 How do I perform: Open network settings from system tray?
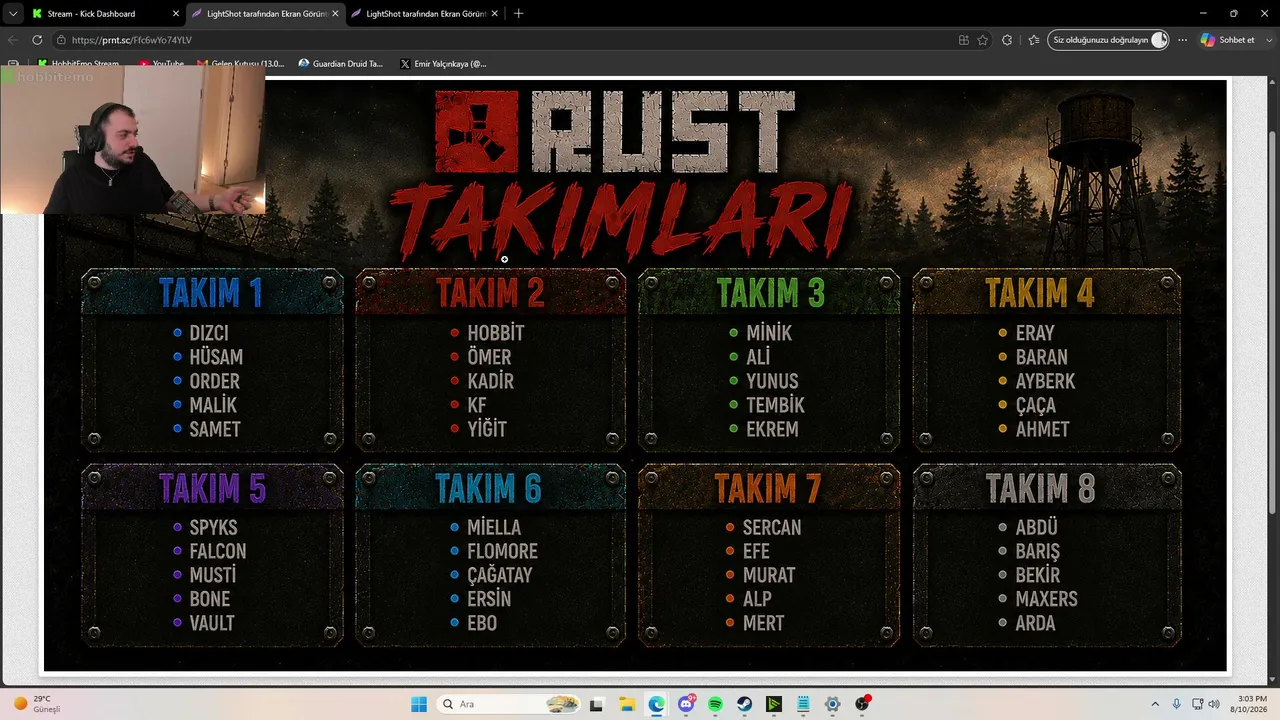(1198, 704)
